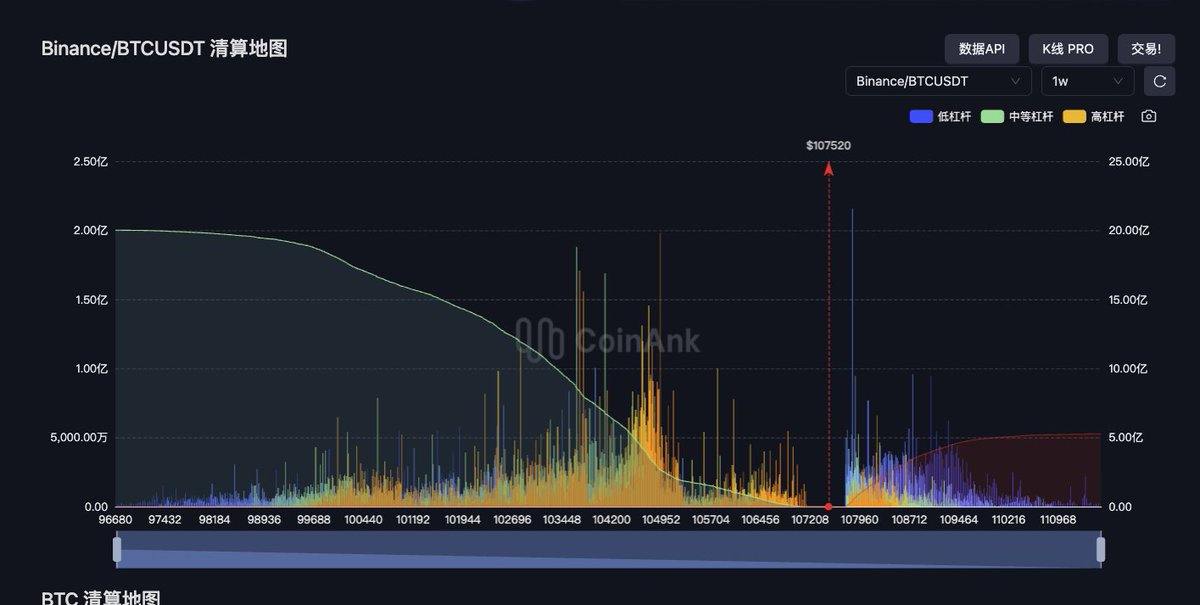The image size is (1200, 605).
Task: Click x-axis label 96680
Action: (116, 520)
